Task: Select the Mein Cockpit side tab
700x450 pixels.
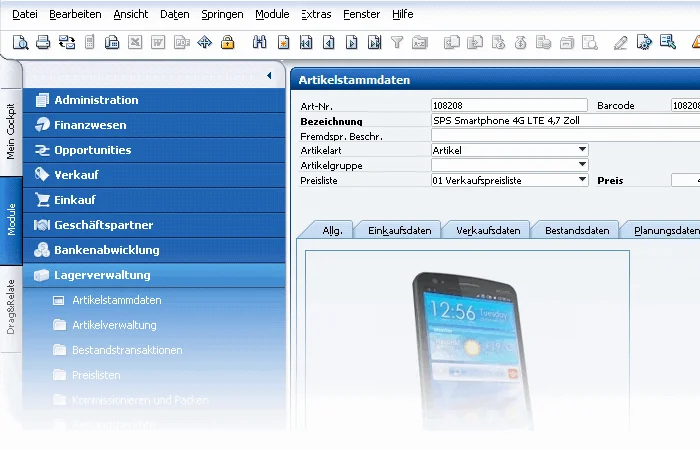Action: pyautogui.click(x=11, y=132)
